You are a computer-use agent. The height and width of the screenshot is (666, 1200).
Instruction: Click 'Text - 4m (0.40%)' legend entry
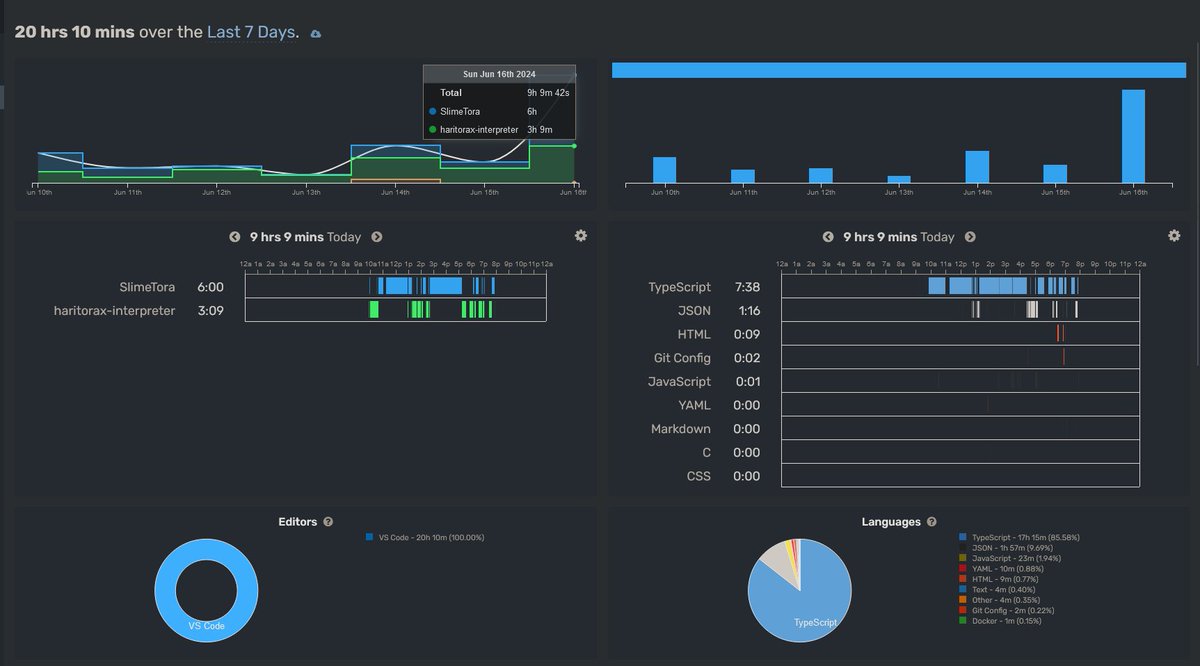(x=1005, y=590)
